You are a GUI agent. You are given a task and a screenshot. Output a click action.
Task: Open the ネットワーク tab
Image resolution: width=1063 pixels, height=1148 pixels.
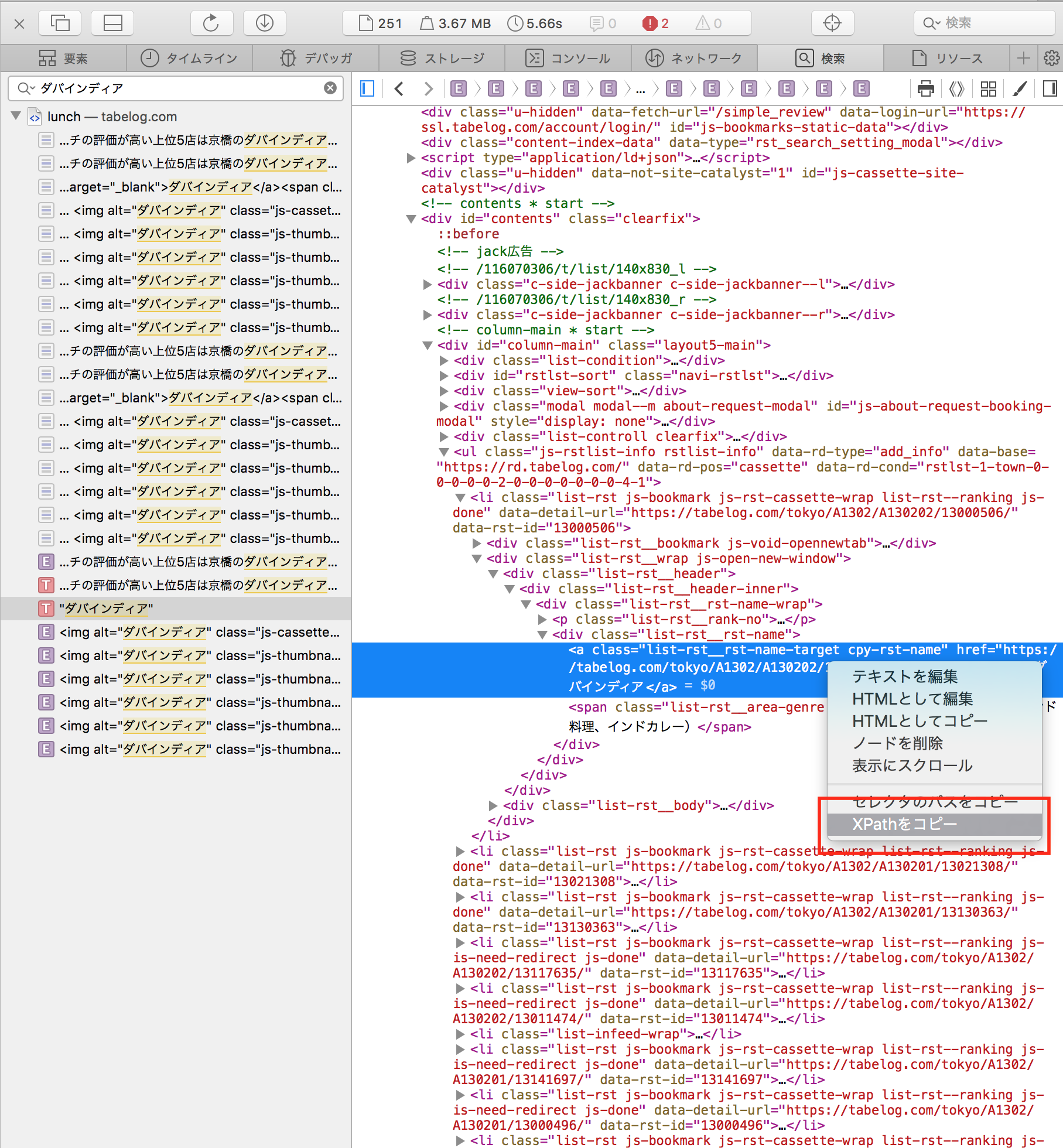[695, 58]
